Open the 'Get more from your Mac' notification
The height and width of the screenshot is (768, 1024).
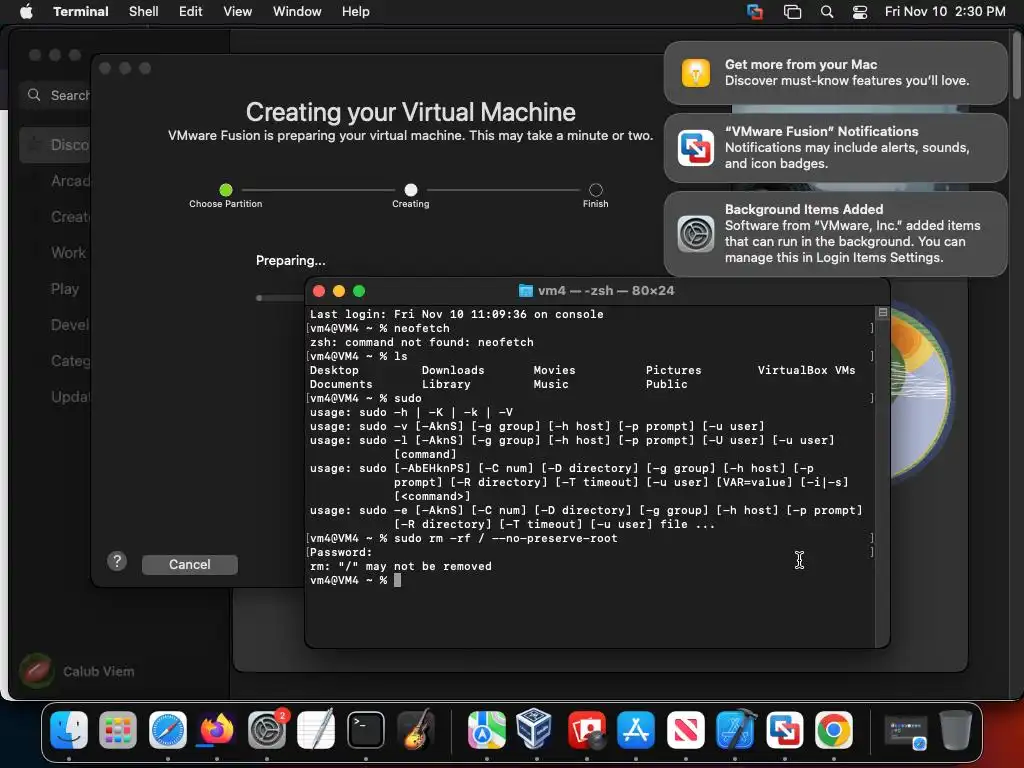click(835, 72)
